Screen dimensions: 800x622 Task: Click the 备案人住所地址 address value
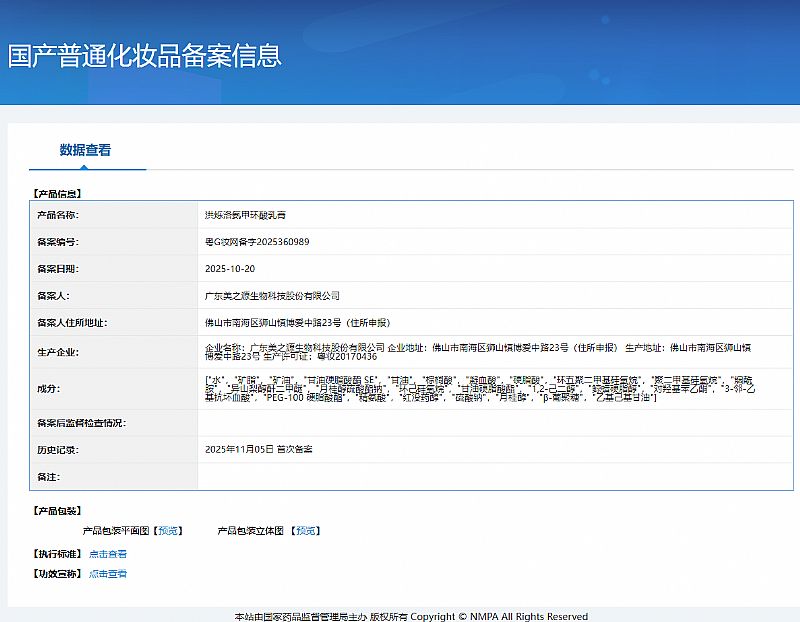tap(297, 323)
